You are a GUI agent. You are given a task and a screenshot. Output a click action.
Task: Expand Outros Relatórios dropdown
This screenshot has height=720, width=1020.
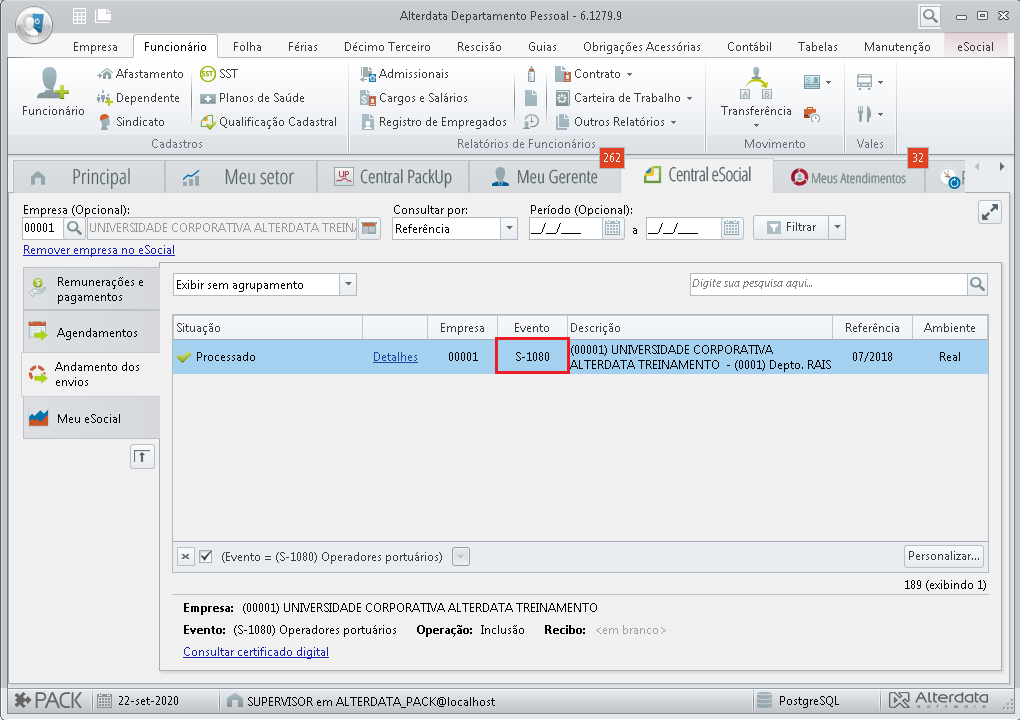click(673, 122)
